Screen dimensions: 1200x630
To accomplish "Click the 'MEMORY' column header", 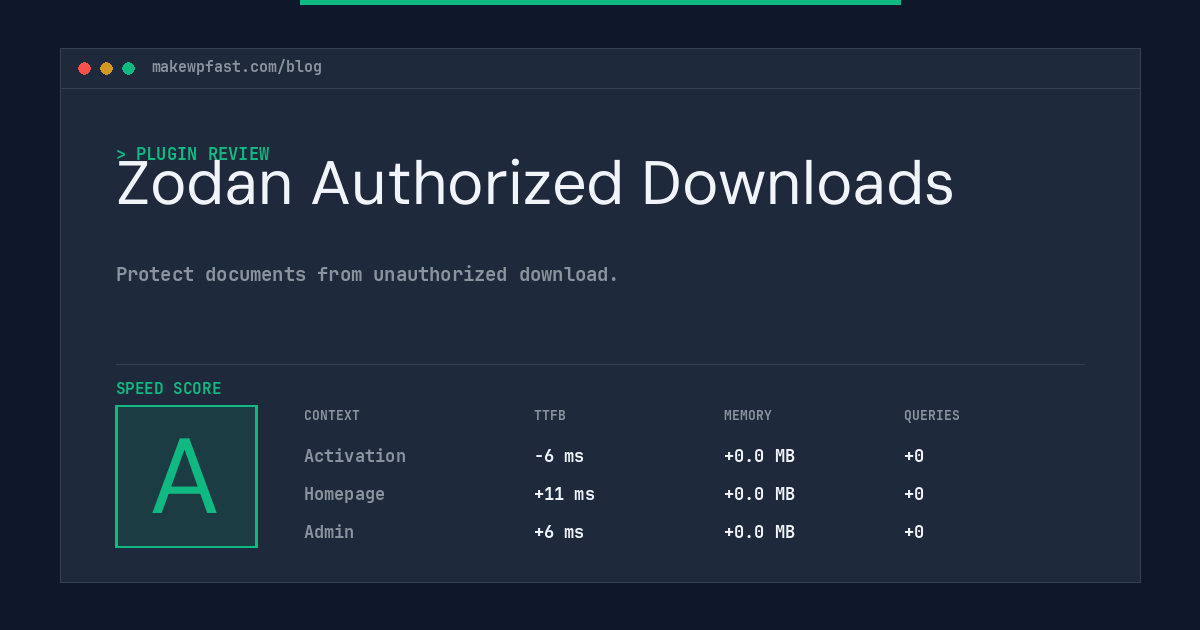I will coord(748,416).
